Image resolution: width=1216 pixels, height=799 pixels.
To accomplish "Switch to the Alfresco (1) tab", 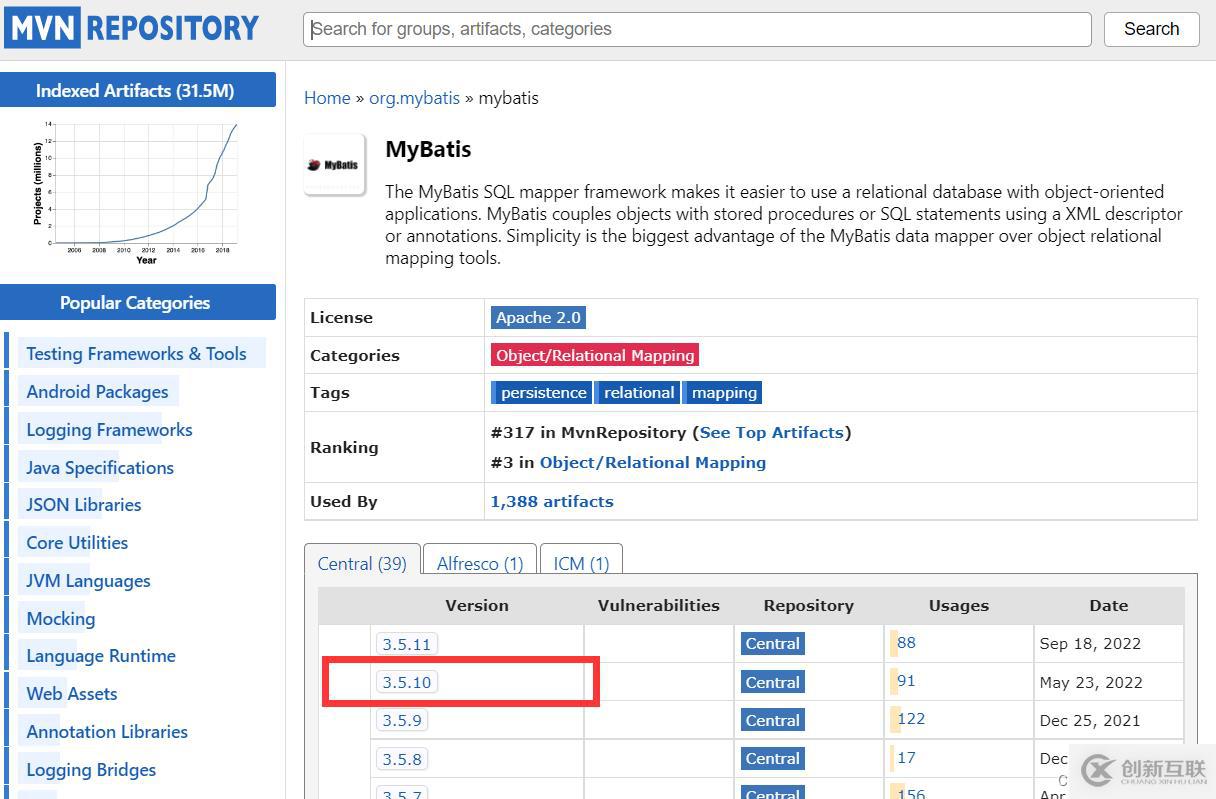I will (x=480, y=564).
